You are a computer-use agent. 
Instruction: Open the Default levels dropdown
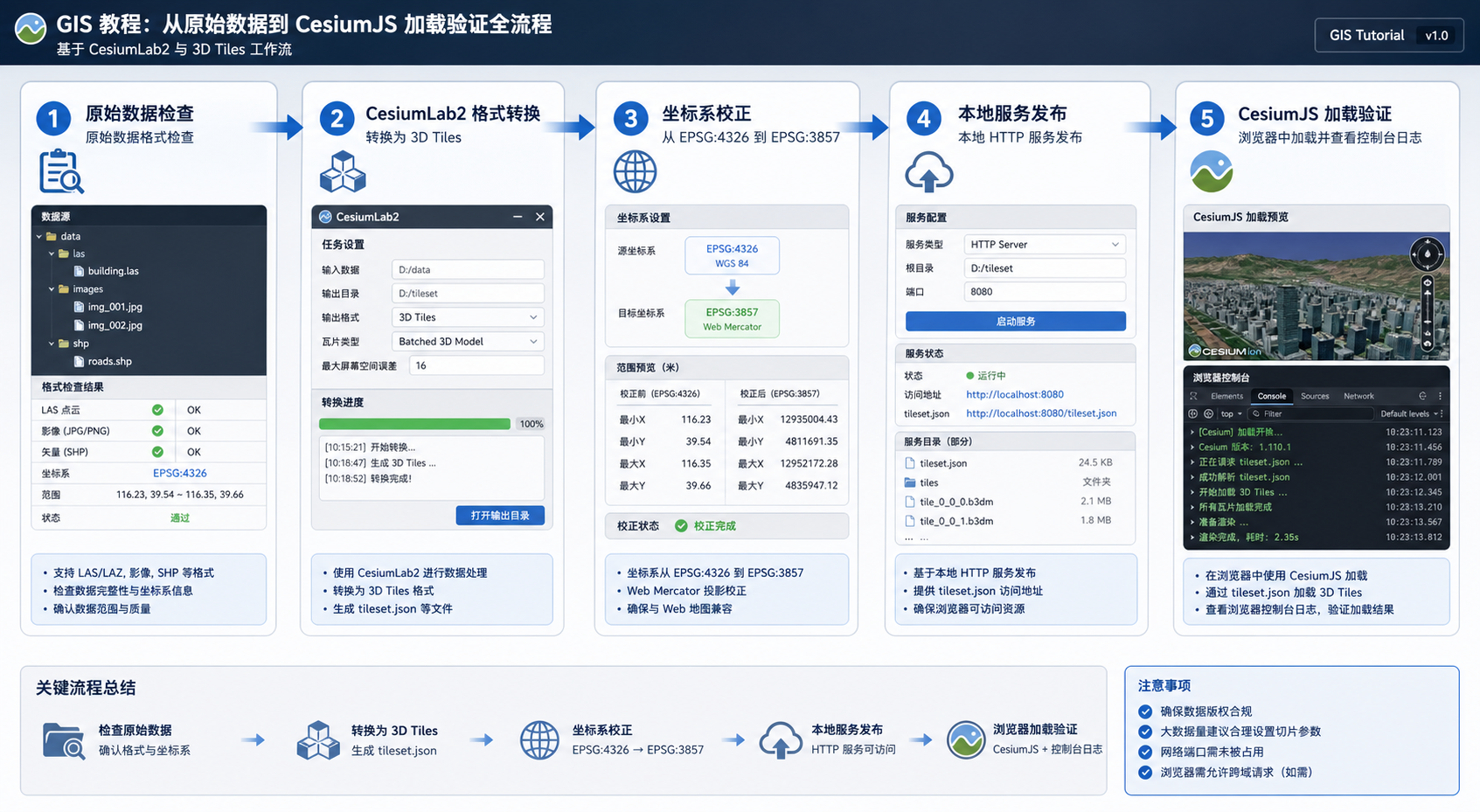(x=1410, y=414)
